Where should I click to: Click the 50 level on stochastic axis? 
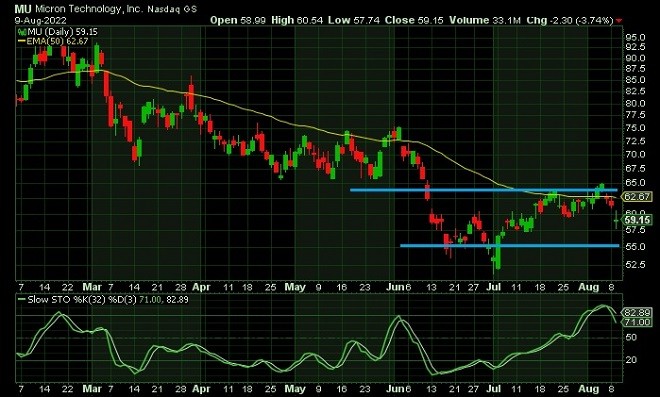click(x=631, y=337)
